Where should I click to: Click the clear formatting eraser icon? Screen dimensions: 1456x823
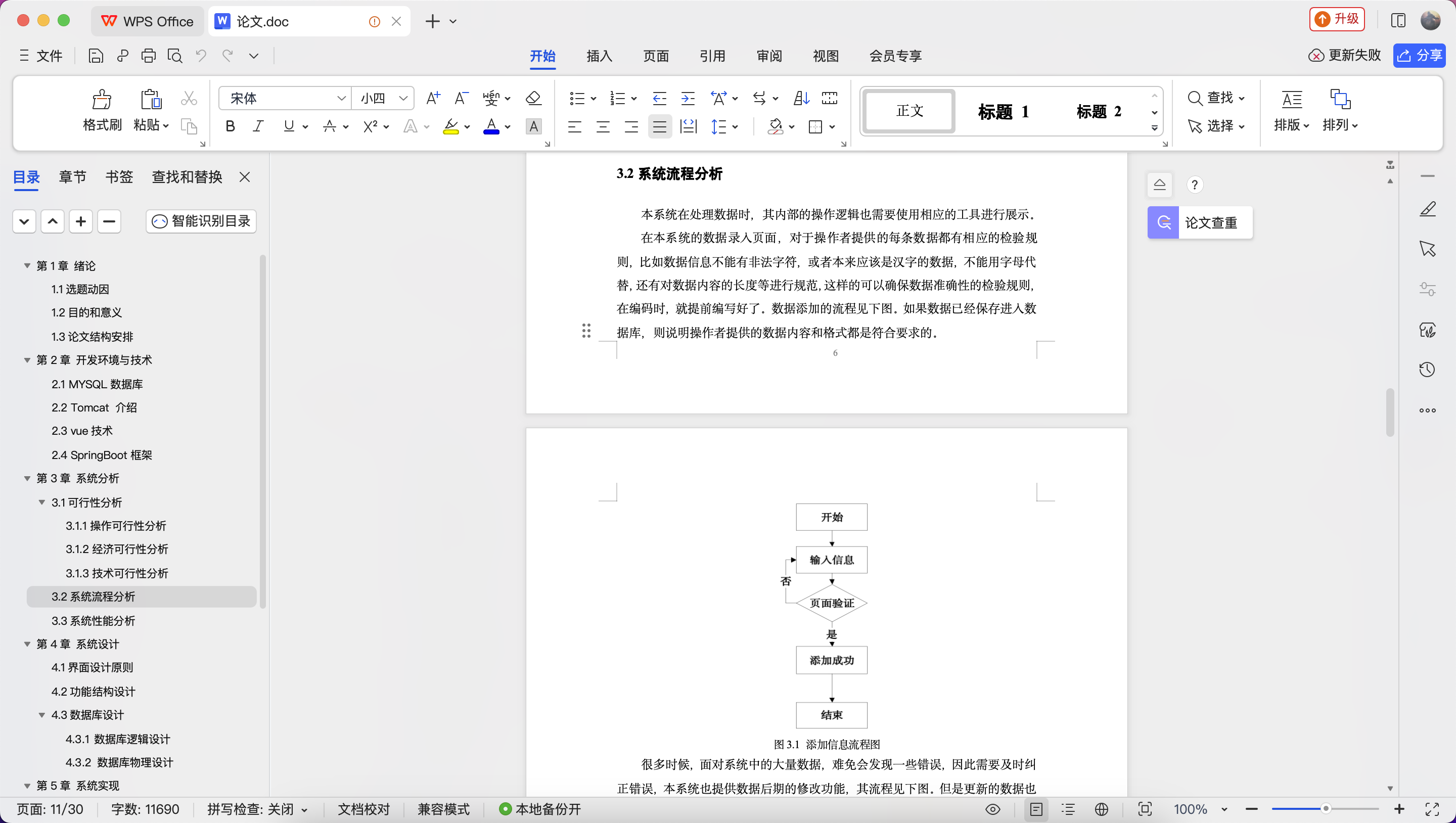tap(533, 99)
